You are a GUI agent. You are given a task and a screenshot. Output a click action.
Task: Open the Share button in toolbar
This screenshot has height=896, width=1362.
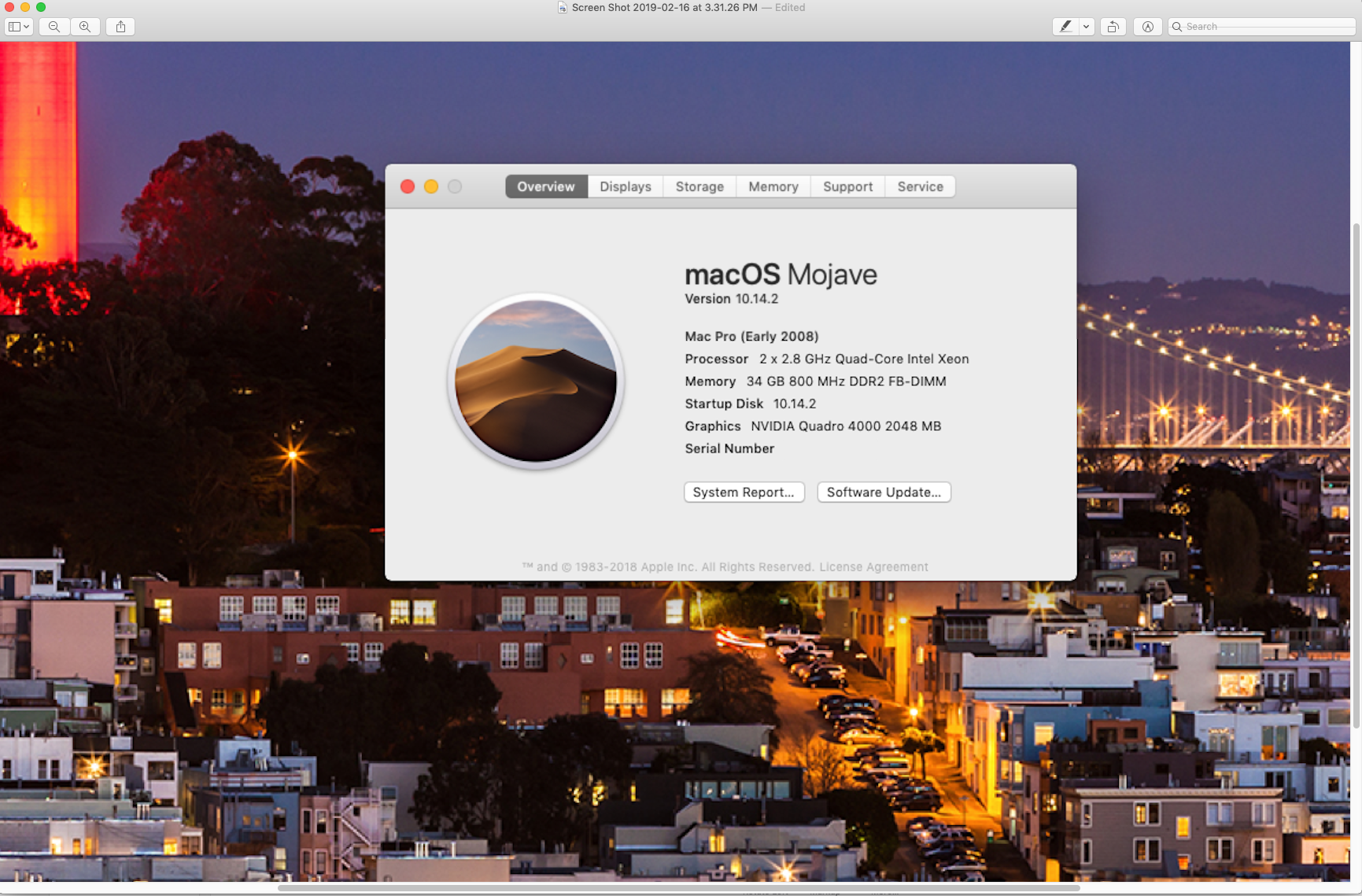120,27
